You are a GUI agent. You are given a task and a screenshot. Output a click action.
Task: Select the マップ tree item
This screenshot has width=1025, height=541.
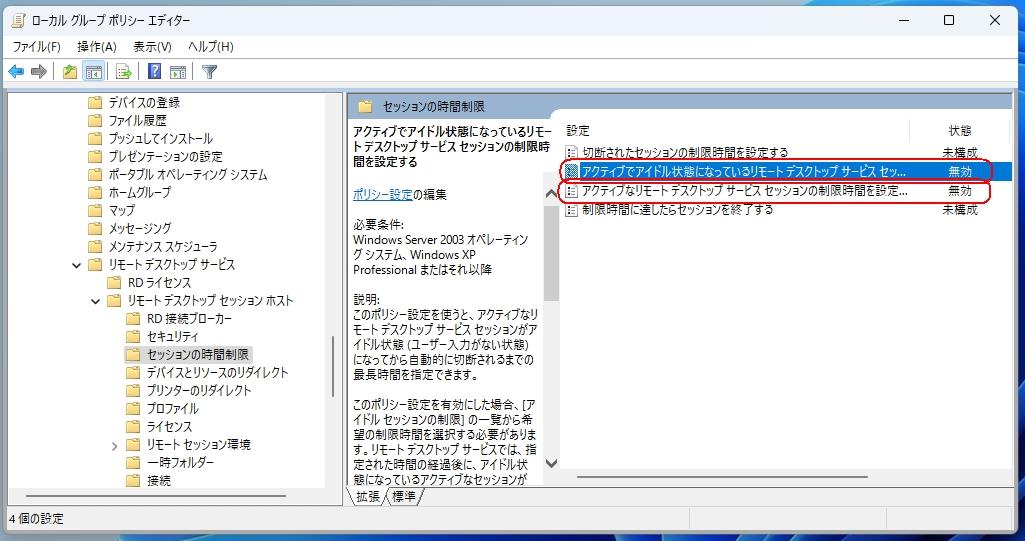click(122, 210)
